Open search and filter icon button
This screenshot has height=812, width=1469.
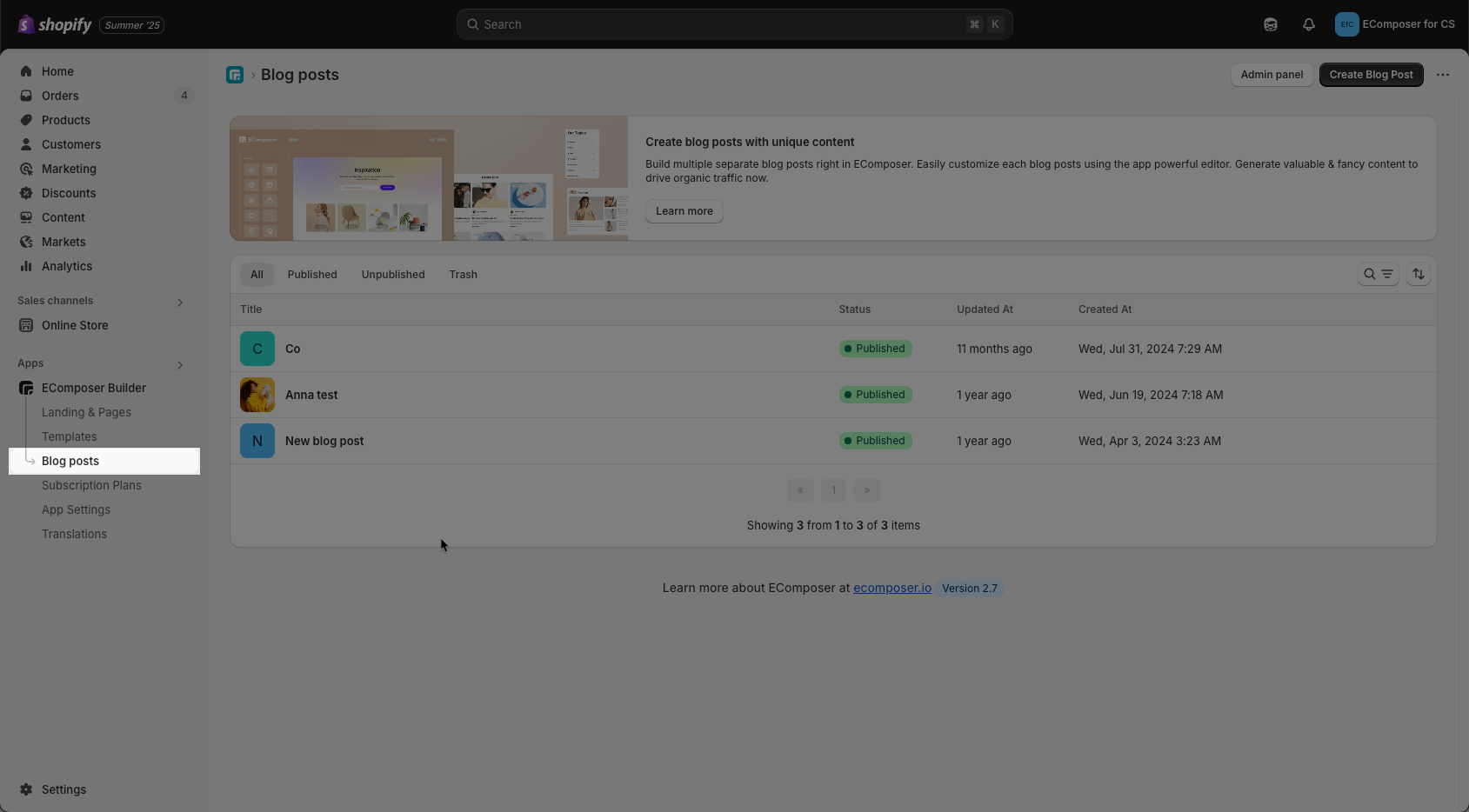coord(1378,274)
